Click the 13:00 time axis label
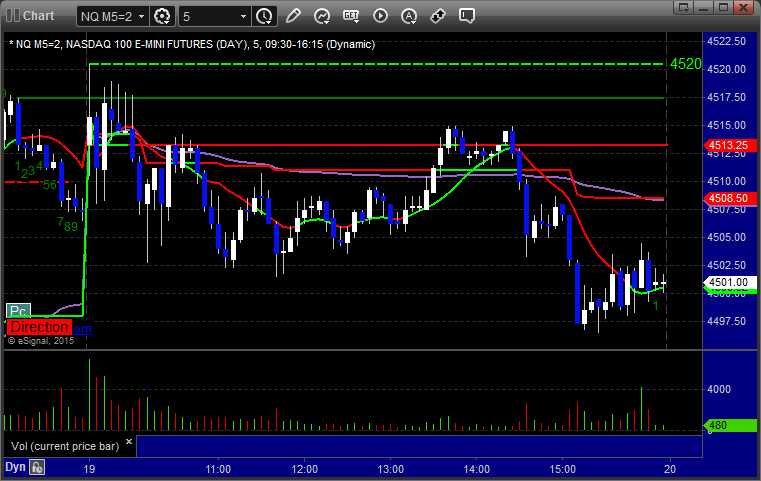The height and width of the screenshot is (481, 761). pyautogui.click(x=391, y=469)
